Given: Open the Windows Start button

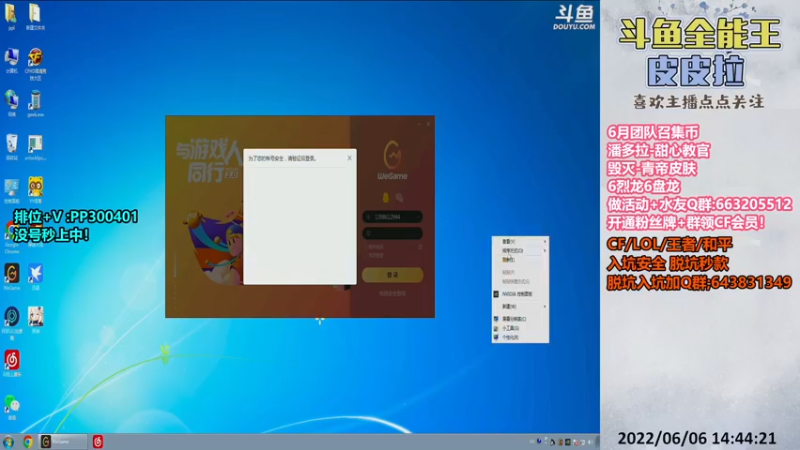Looking at the screenshot, I should click(x=8, y=442).
